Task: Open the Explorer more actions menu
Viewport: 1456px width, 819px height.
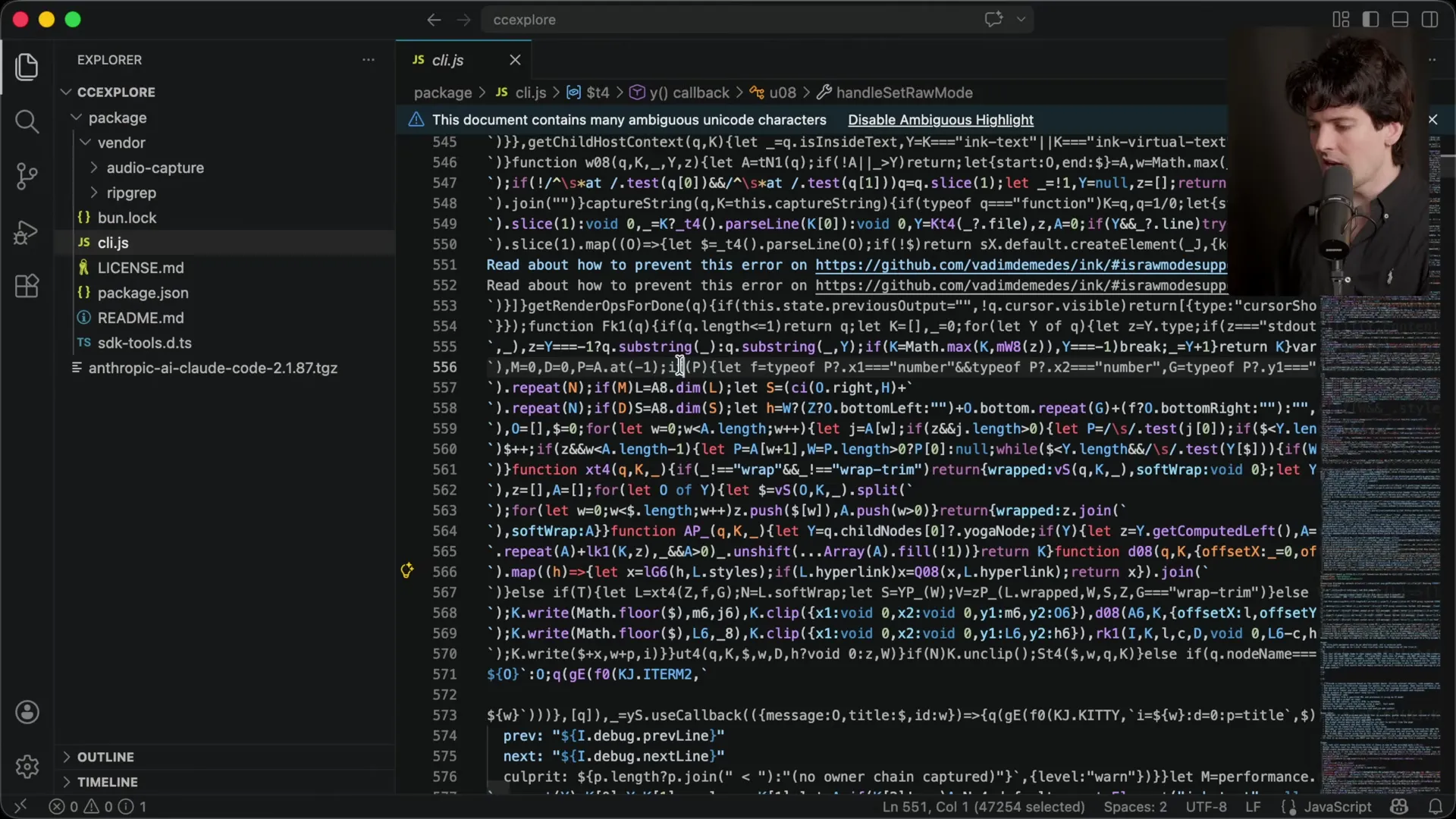Action: click(x=369, y=60)
